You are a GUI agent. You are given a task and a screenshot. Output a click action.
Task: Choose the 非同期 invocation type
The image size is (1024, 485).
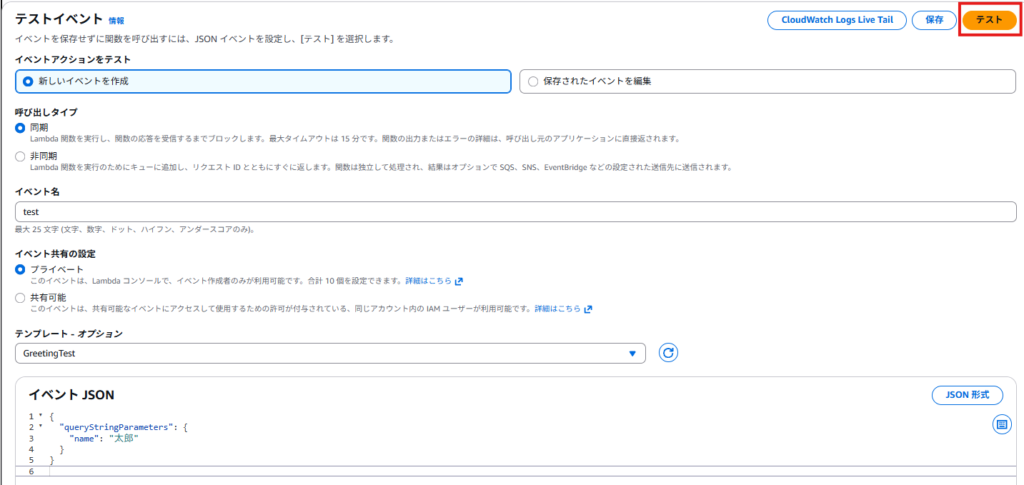click(20, 156)
